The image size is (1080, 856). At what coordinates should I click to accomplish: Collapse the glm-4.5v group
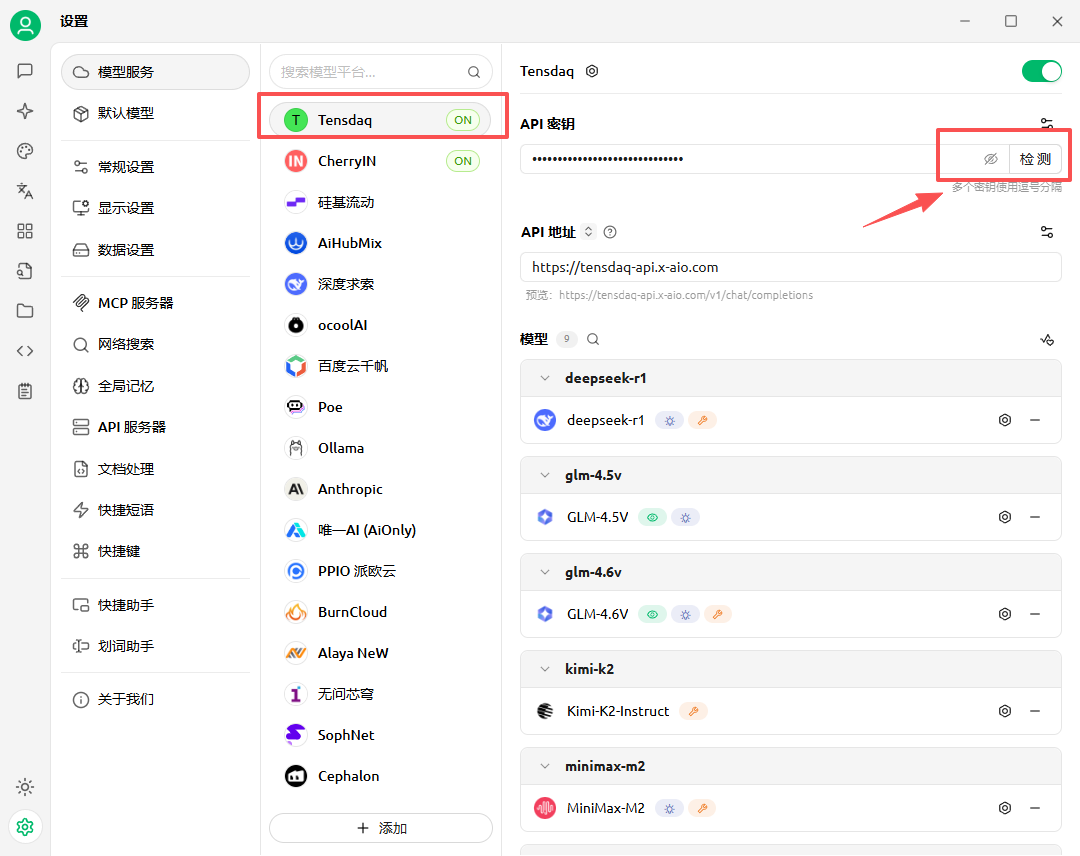tap(545, 475)
